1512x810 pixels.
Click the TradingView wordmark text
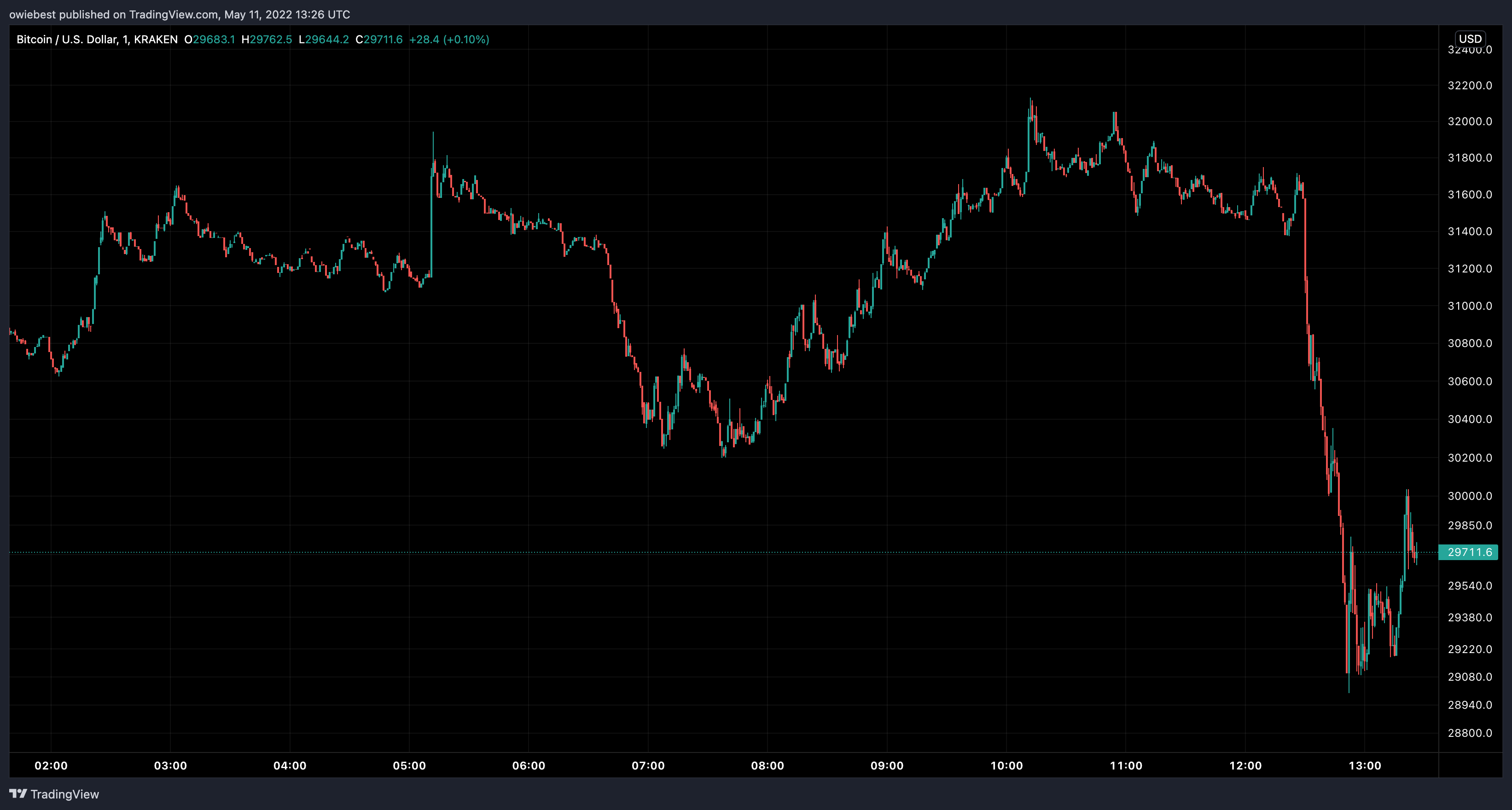[64, 794]
